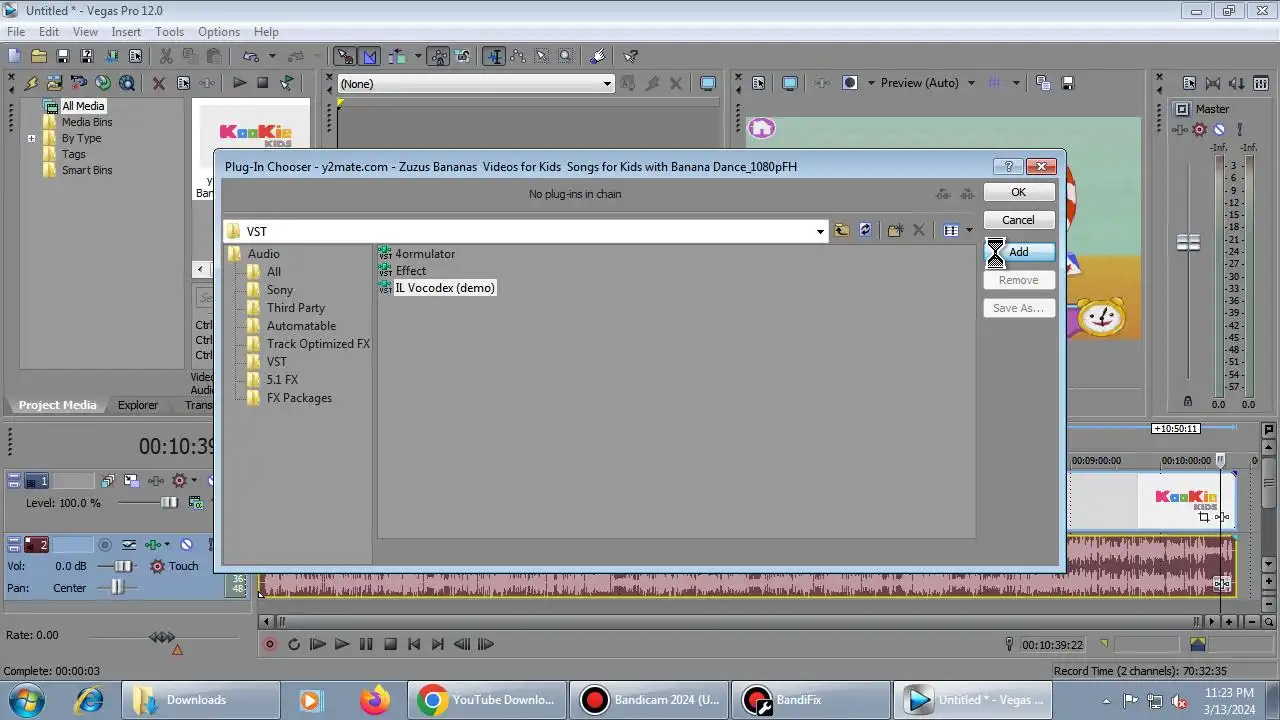The height and width of the screenshot is (720, 1280).
Task: Add the selected plug-in to chain
Action: [x=1018, y=252]
